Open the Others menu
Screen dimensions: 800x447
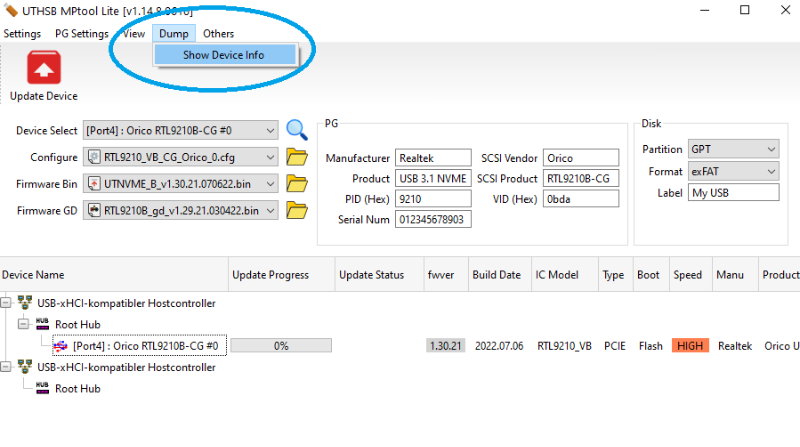(218, 34)
